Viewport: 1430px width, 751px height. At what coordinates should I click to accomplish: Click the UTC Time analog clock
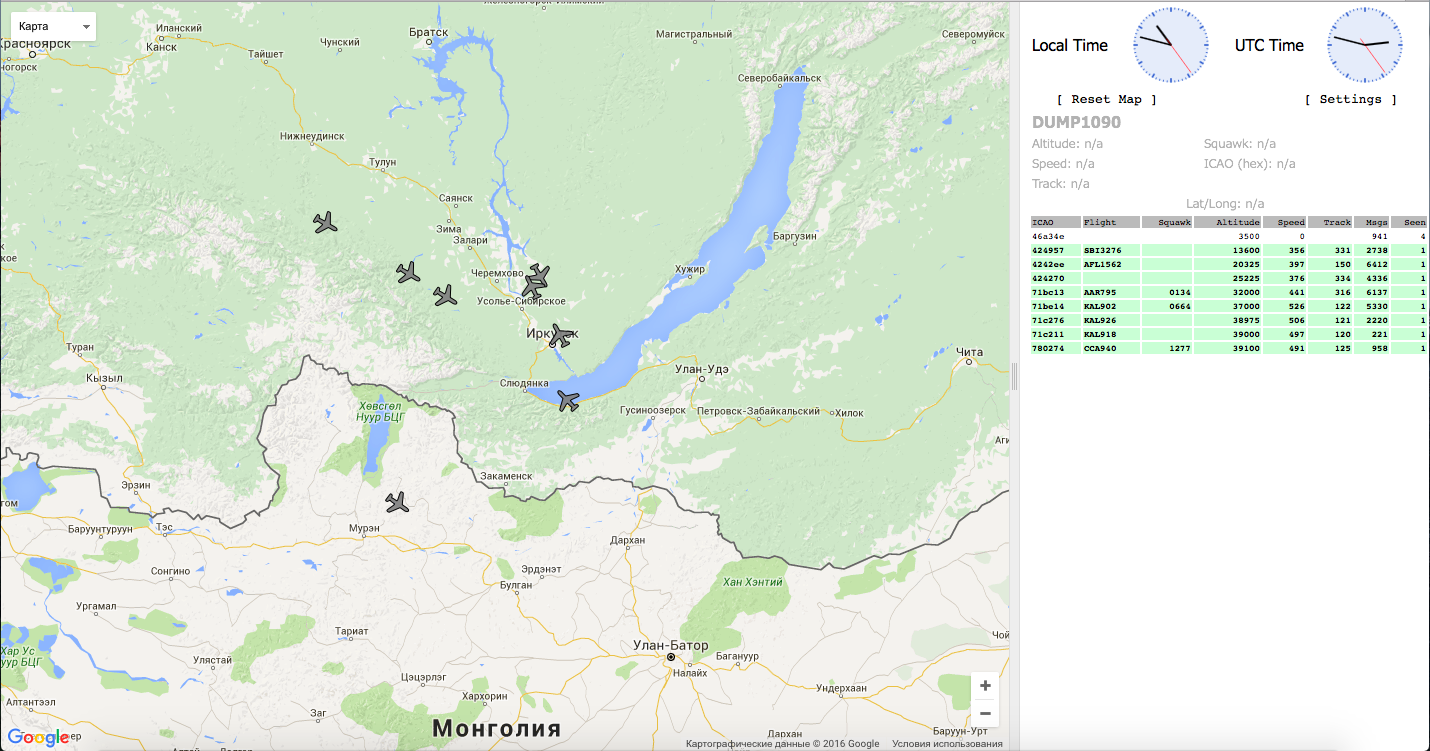click(1365, 46)
